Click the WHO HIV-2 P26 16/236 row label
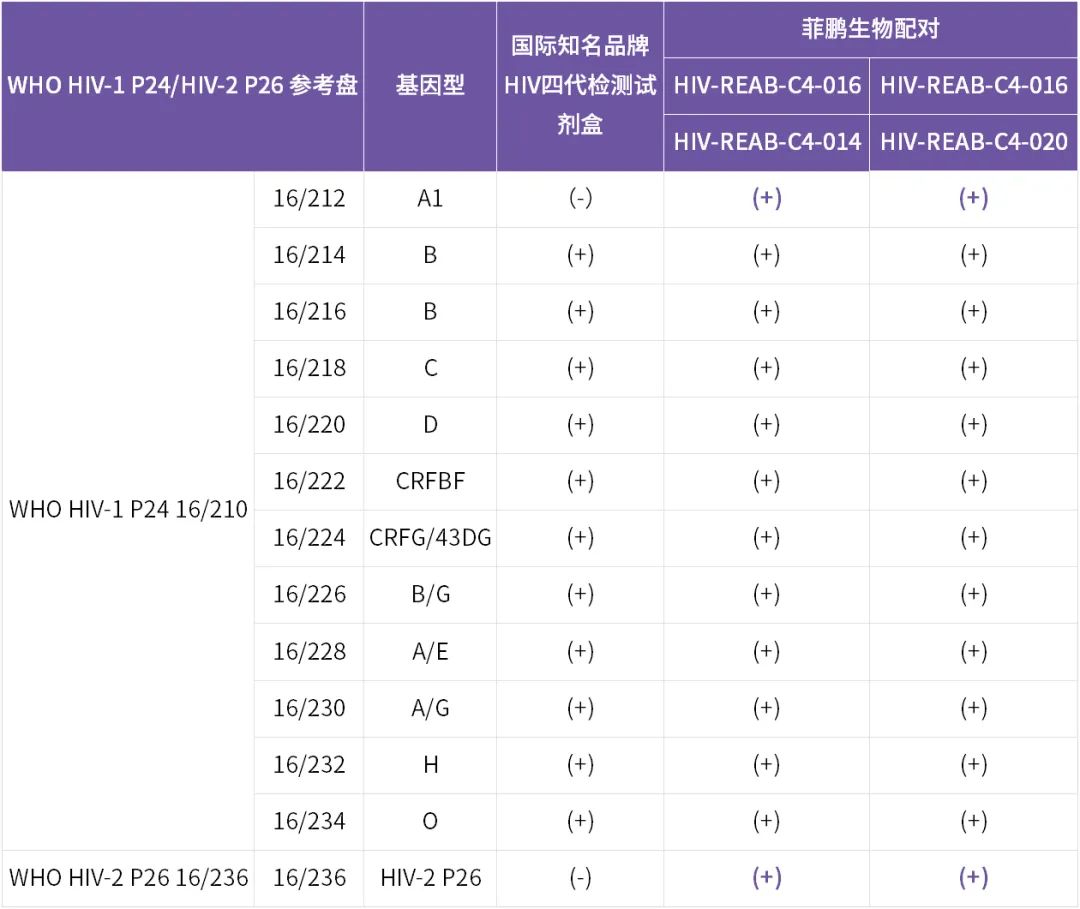This screenshot has height=909, width=1080. 128,877
